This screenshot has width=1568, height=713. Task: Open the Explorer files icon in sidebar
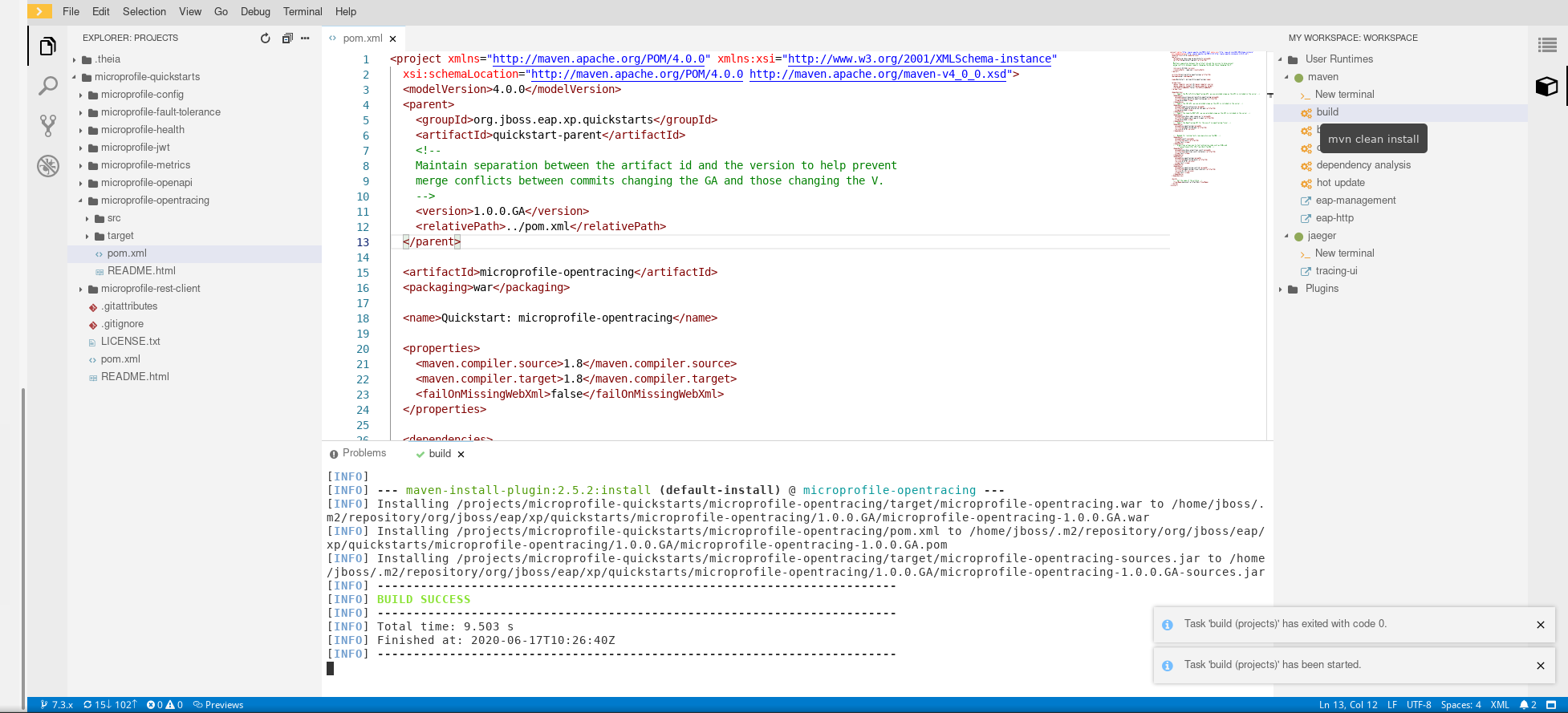click(48, 47)
